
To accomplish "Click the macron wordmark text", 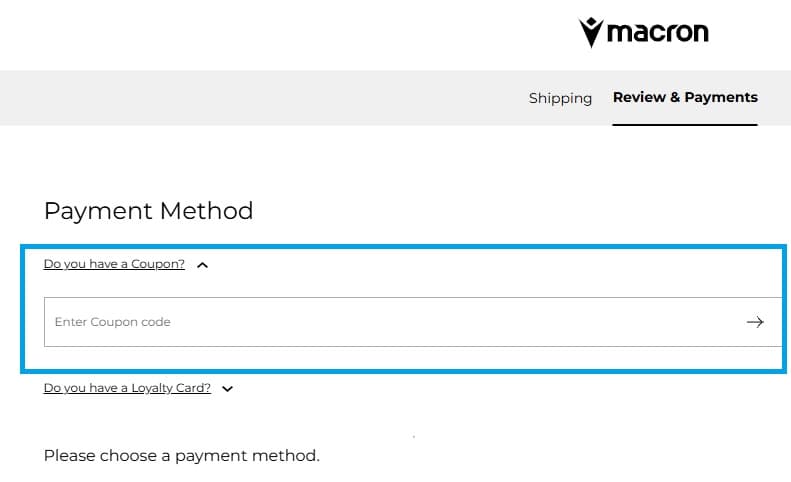I will pos(658,32).
